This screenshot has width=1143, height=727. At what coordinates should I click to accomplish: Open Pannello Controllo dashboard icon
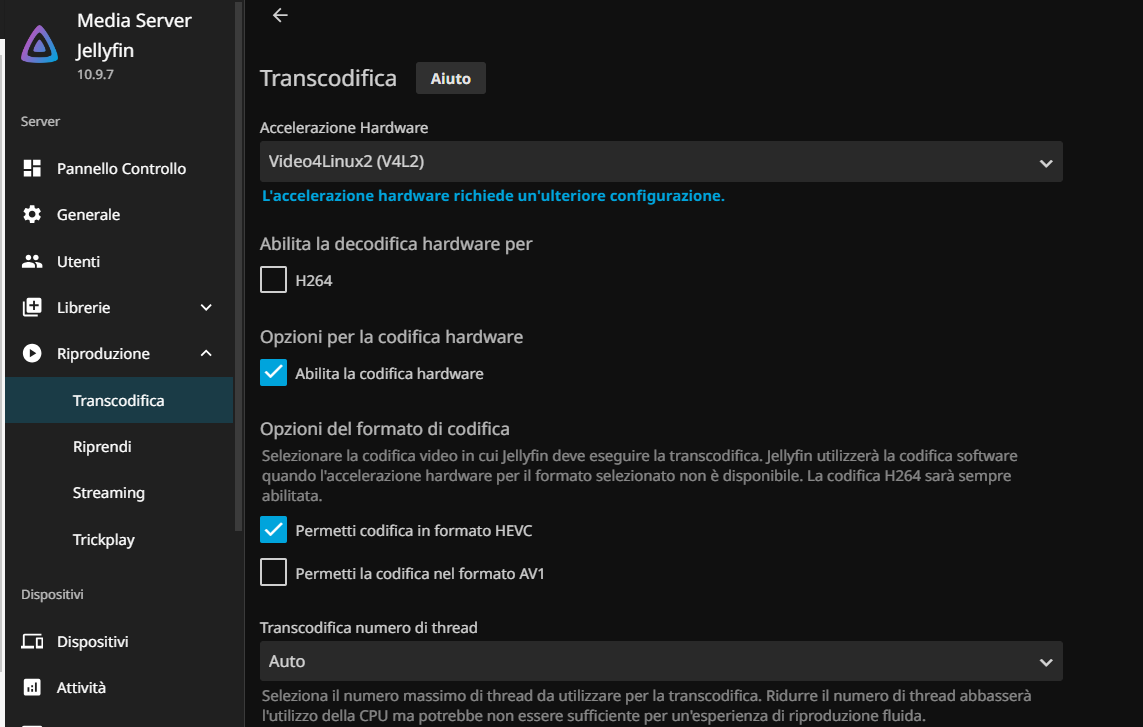[x=32, y=168]
